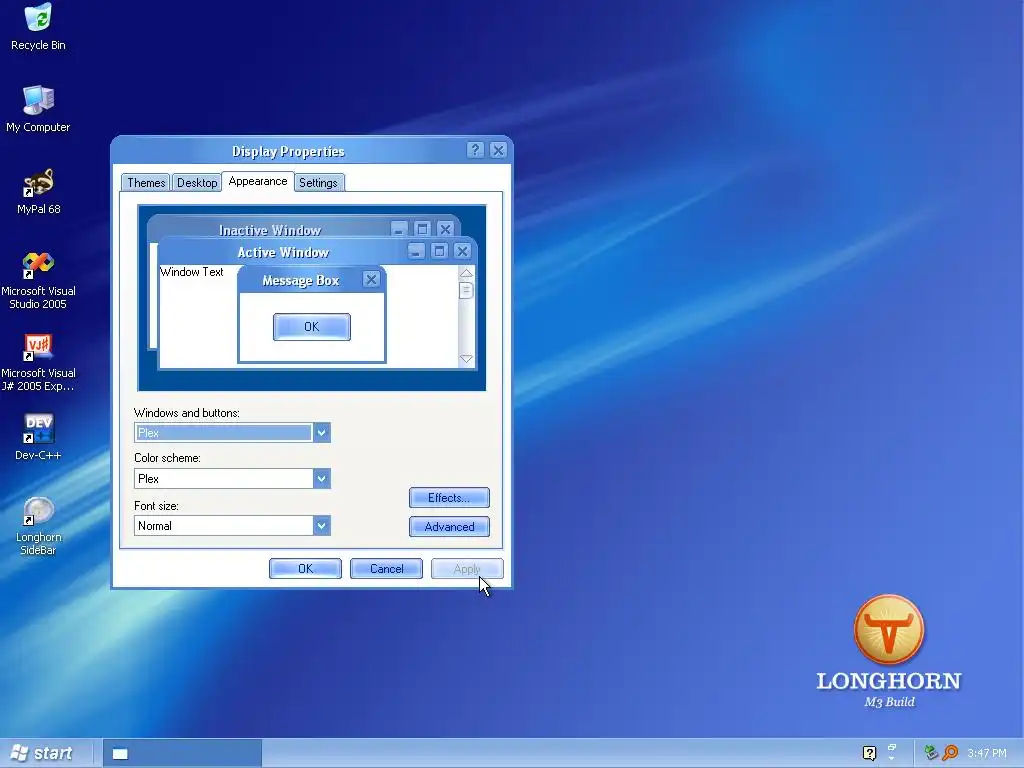1024x768 pixels.
Task: Click the Message Box preview close icon
Action: [371, 280]
